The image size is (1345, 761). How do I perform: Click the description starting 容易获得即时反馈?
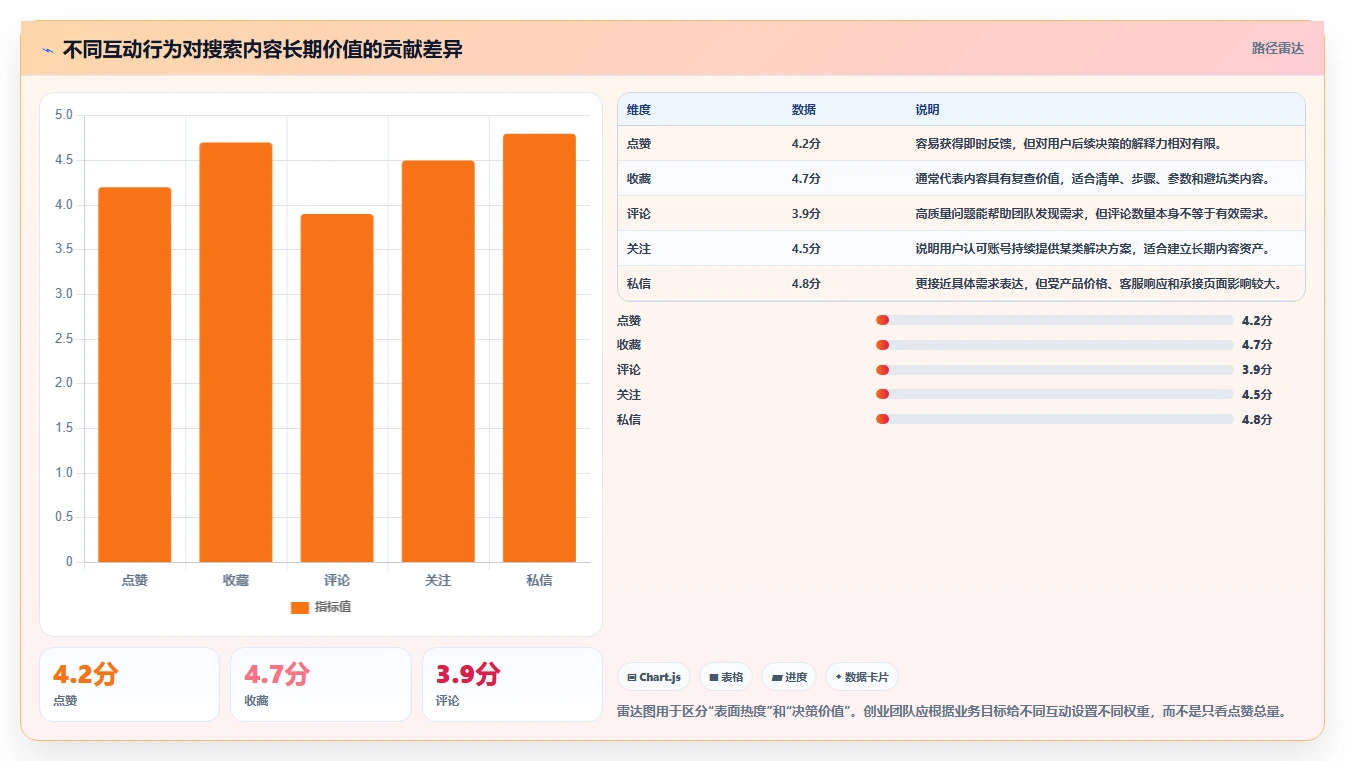(x=1069, y=144)
